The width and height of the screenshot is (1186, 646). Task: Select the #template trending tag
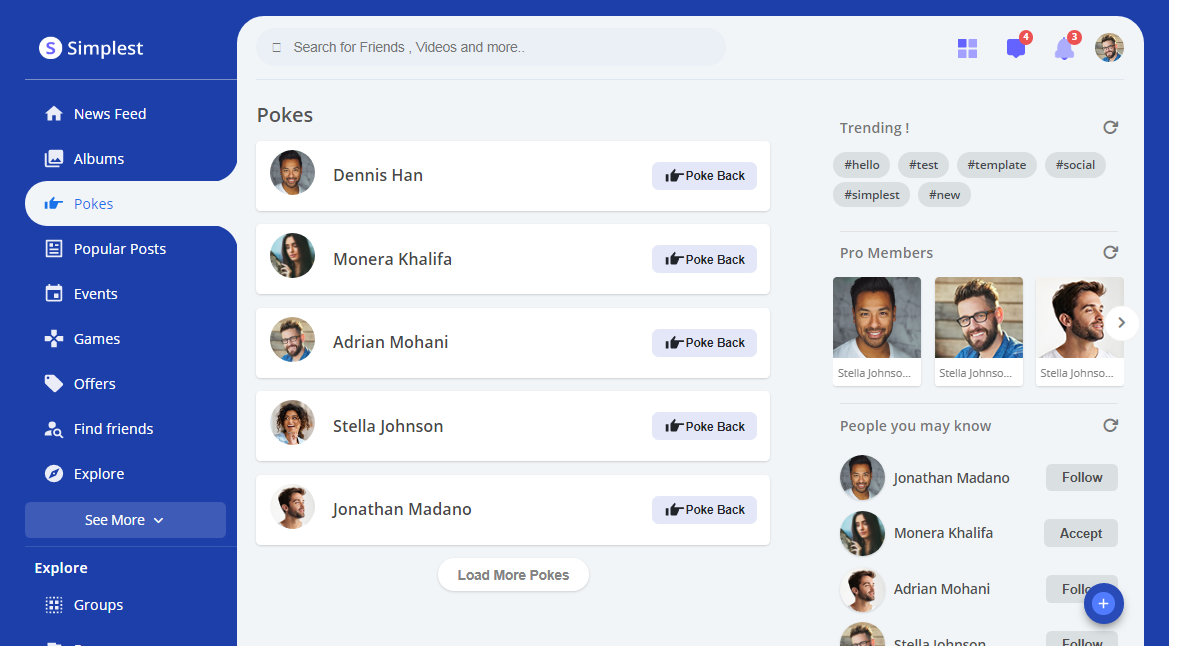(x=996, y=165)
